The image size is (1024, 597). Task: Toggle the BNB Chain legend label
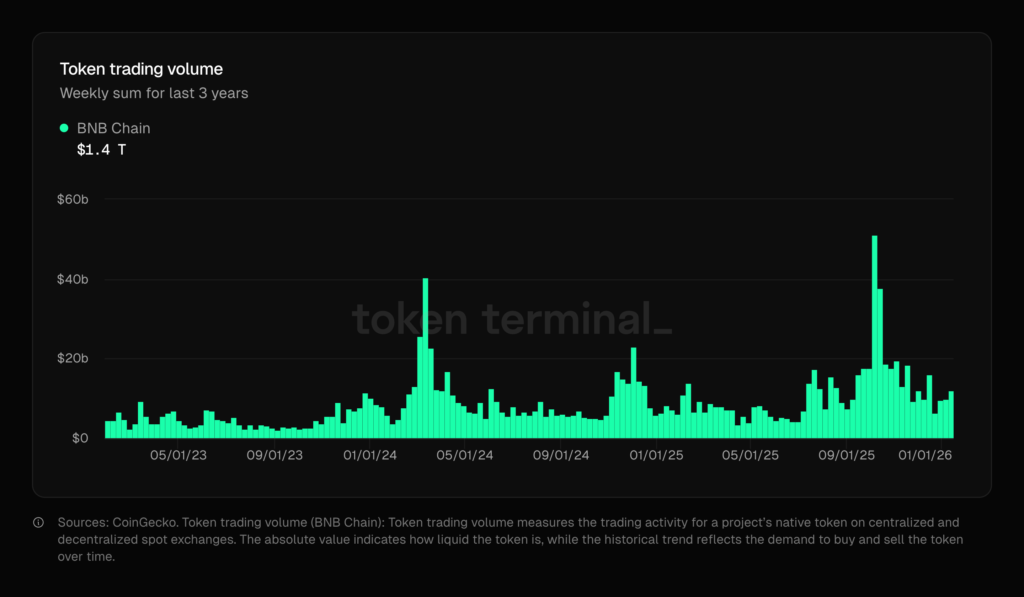(113, 128)
